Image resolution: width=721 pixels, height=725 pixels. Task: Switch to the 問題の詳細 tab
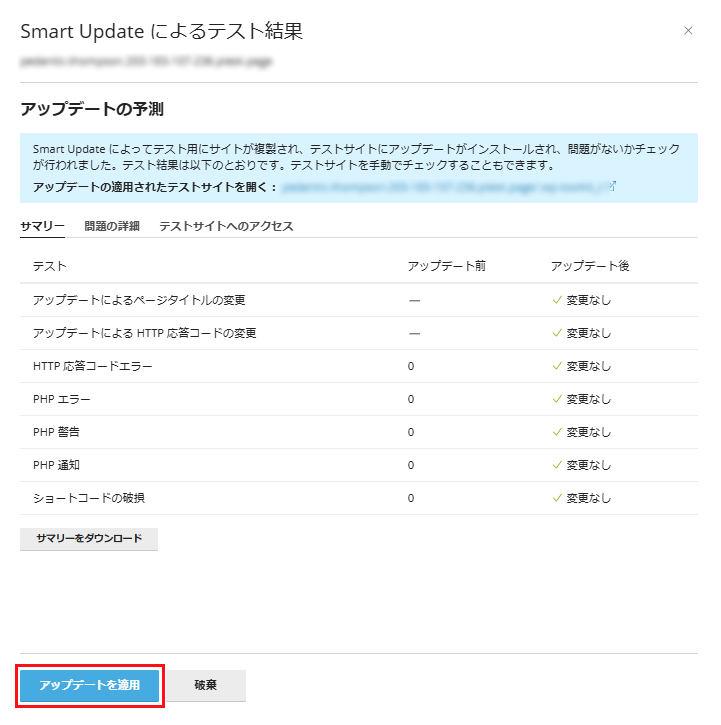tap(112, 226)
